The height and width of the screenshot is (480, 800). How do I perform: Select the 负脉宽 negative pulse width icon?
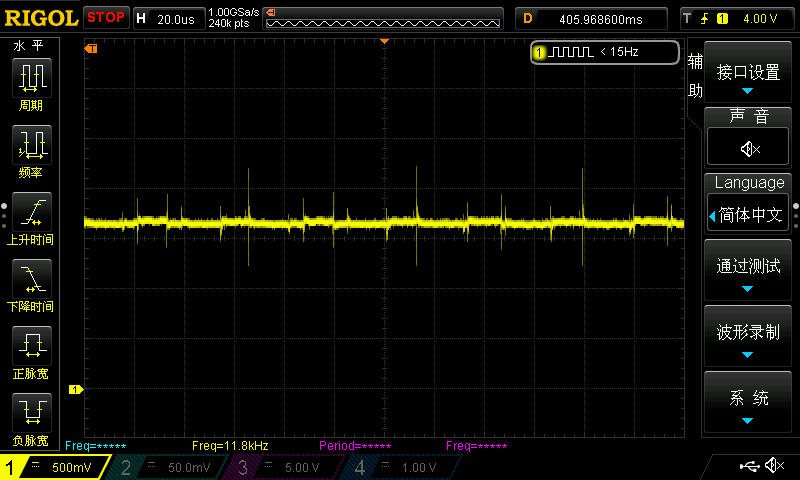pos(32,412)
